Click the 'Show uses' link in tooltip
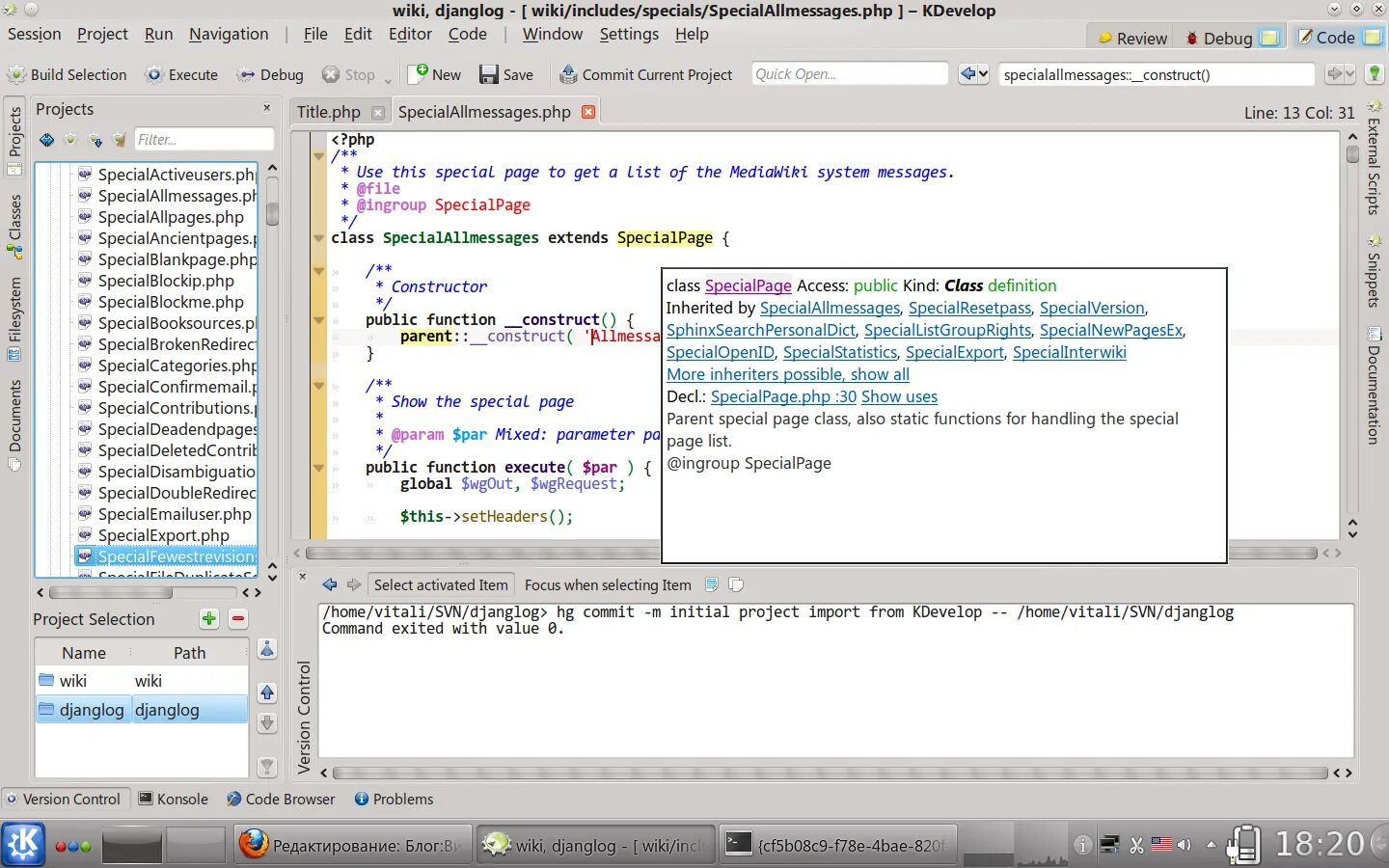1389x868 pixels. pos(899,396)
